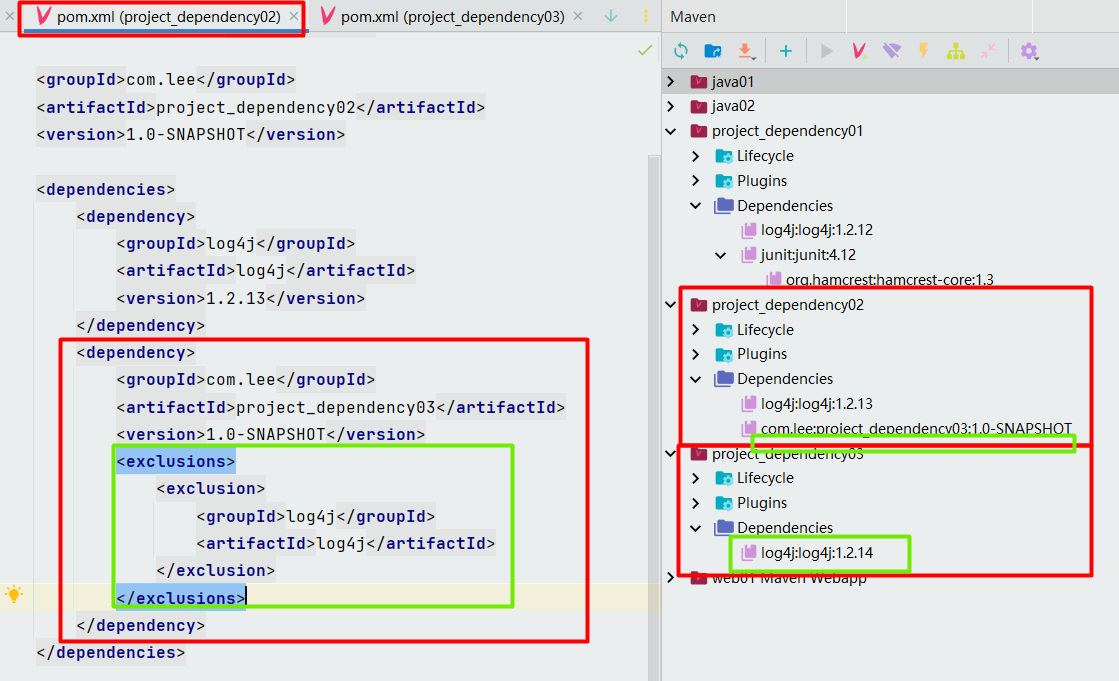The height and width of the screenshot is (681, 1119).
Task: Add Maven project with plus icon
Action: 786,51
